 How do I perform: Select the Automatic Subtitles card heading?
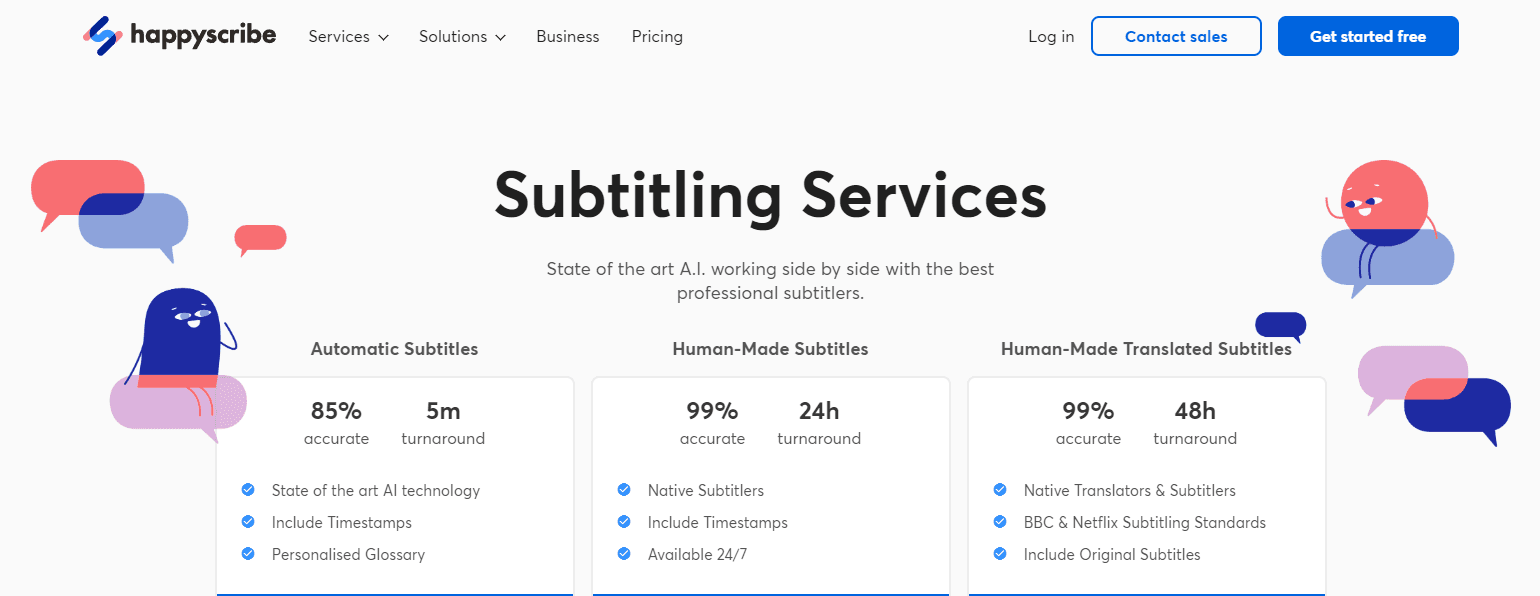[x=394, y=349]
